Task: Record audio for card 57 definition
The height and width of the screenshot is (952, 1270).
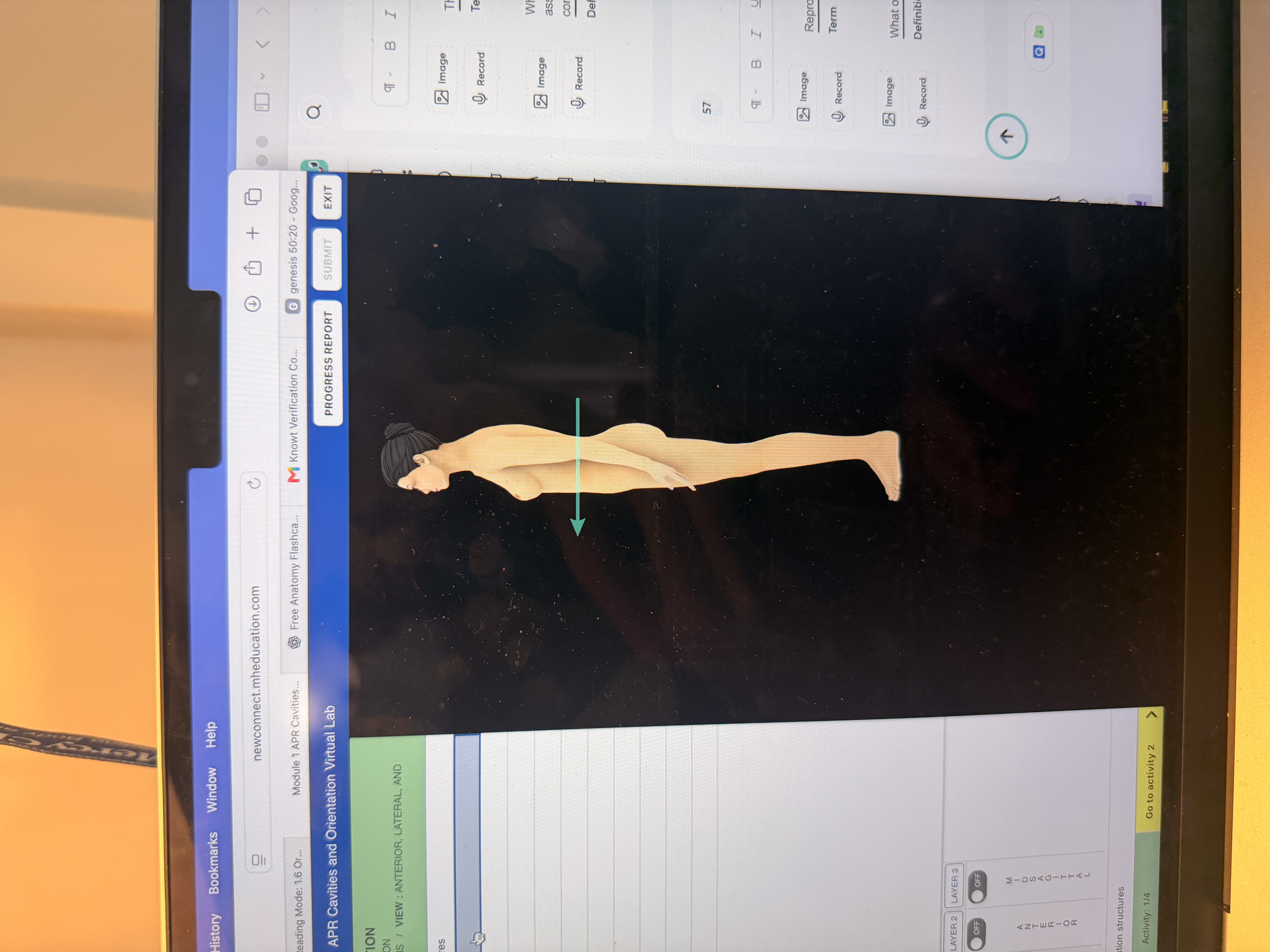Action: point(923,102)
